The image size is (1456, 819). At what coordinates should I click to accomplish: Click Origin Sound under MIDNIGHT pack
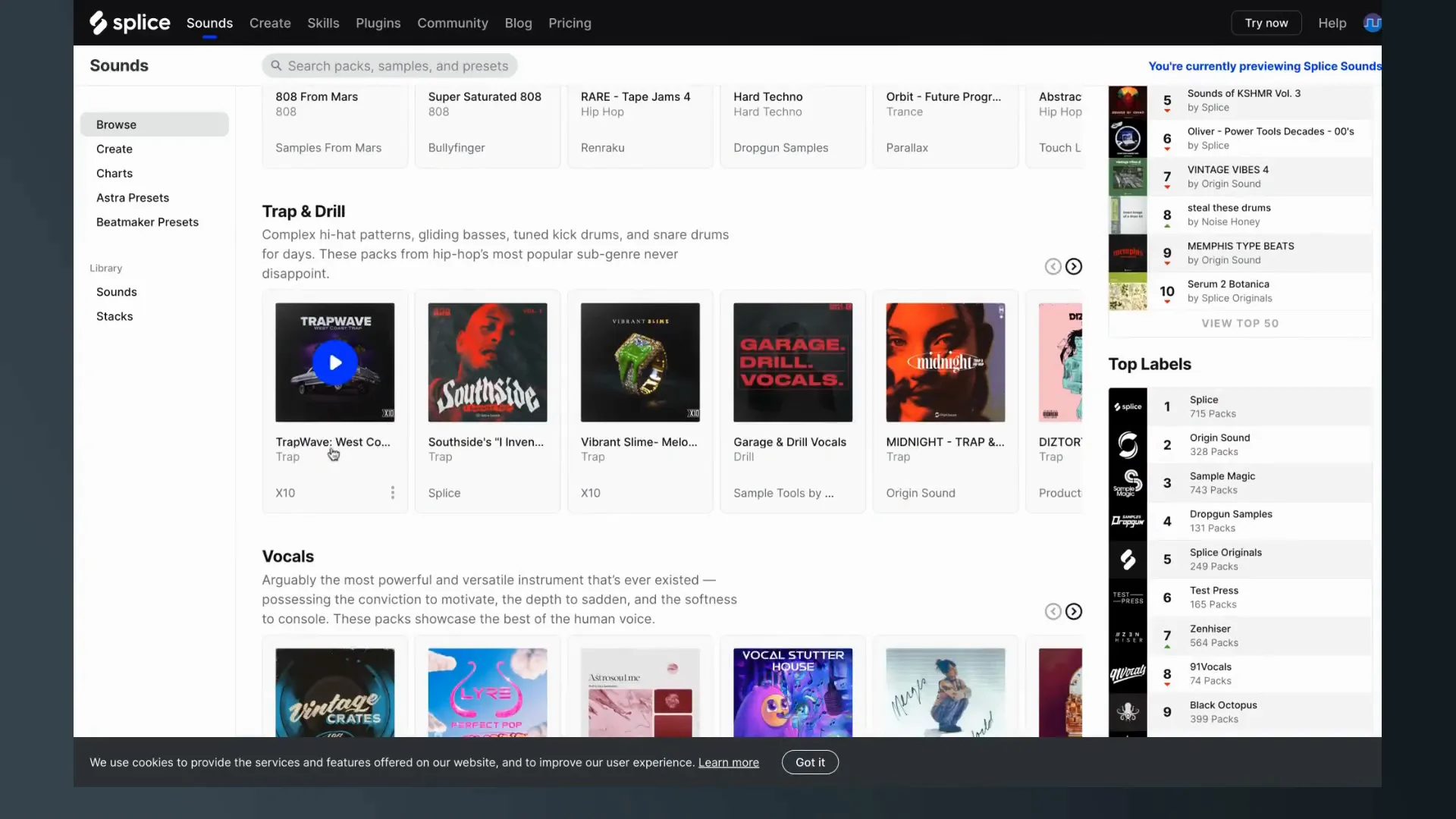click(921, 493)
